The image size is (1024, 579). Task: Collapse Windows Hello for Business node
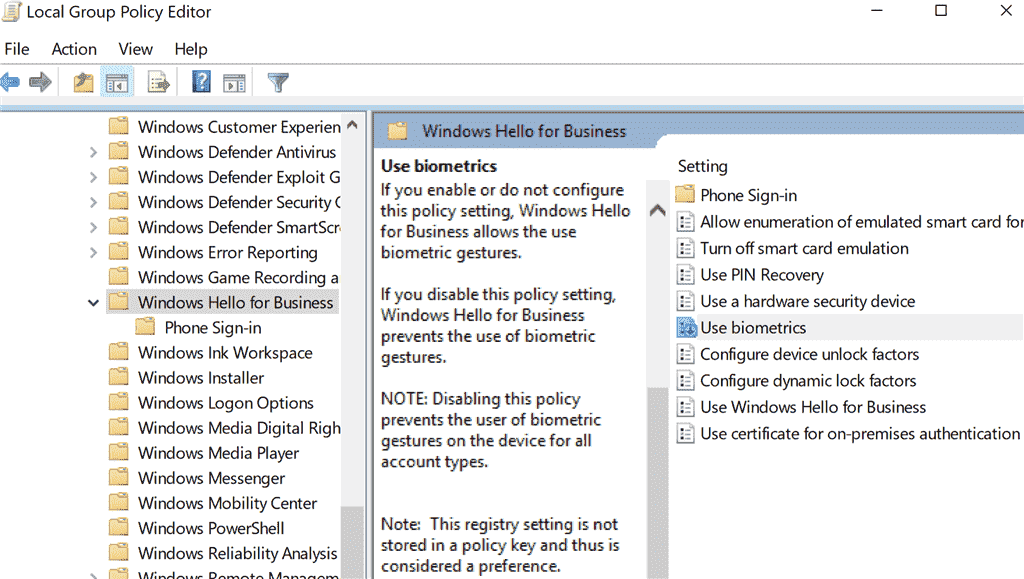click(93, 303)
